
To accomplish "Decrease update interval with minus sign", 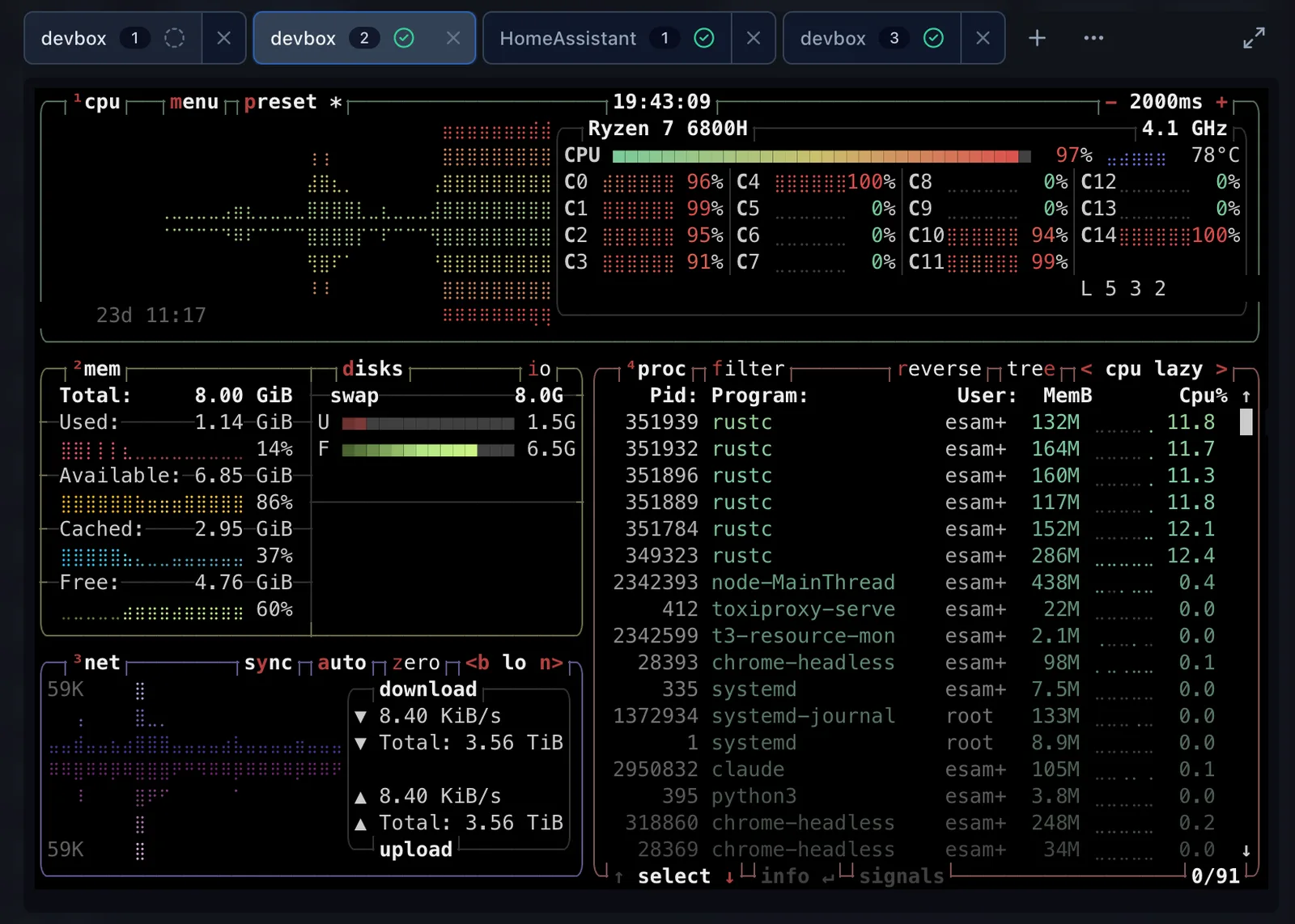I will (x=1111, y=102).
